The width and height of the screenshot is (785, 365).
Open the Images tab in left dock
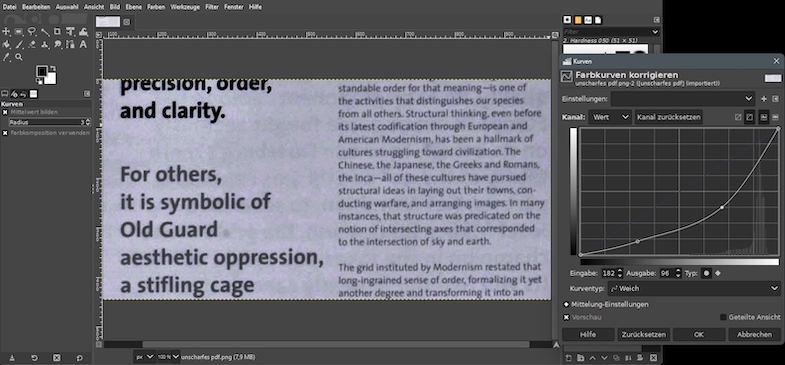pos(34,94)
